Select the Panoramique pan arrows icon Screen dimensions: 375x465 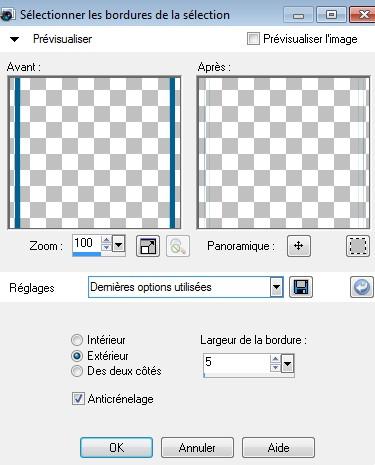(299, 246)
